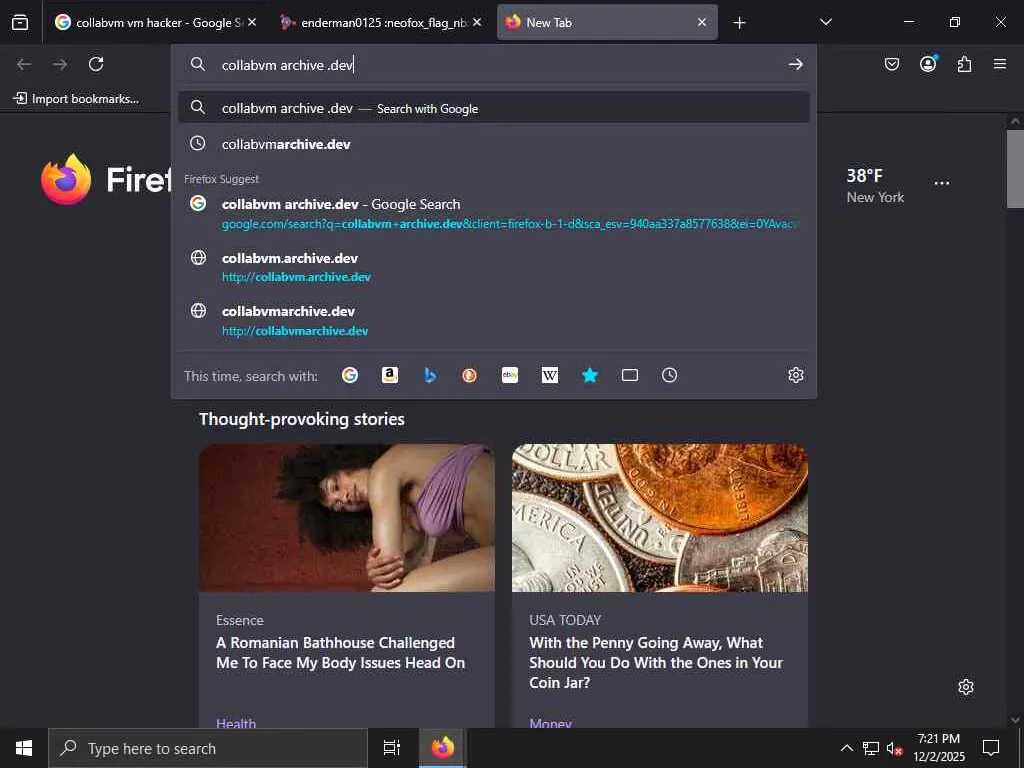
Task: Open the network tray icon
Action: pos(871,748)
